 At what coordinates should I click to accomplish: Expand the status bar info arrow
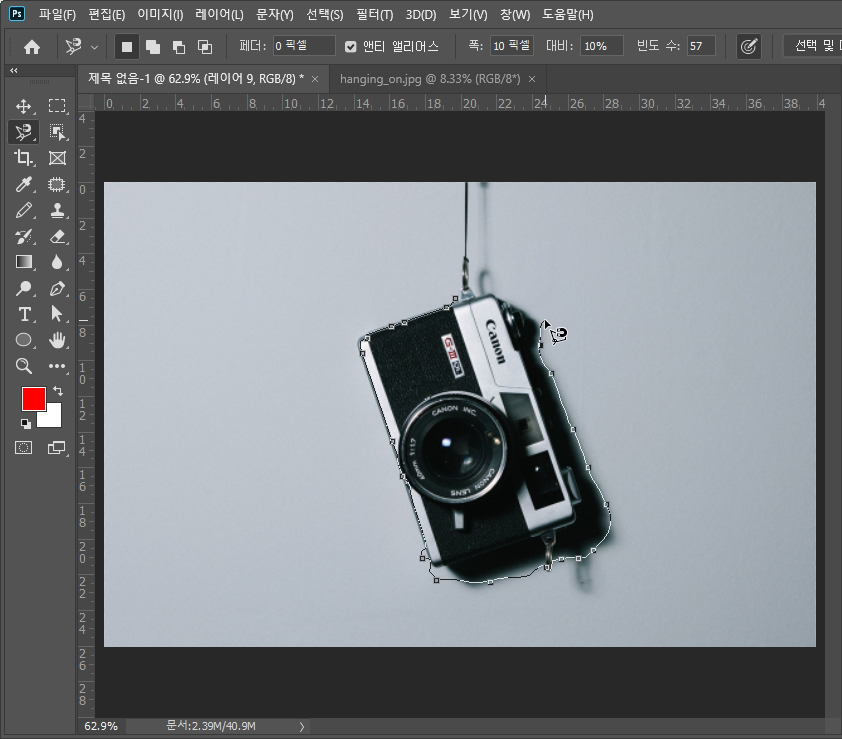(302, 727)
